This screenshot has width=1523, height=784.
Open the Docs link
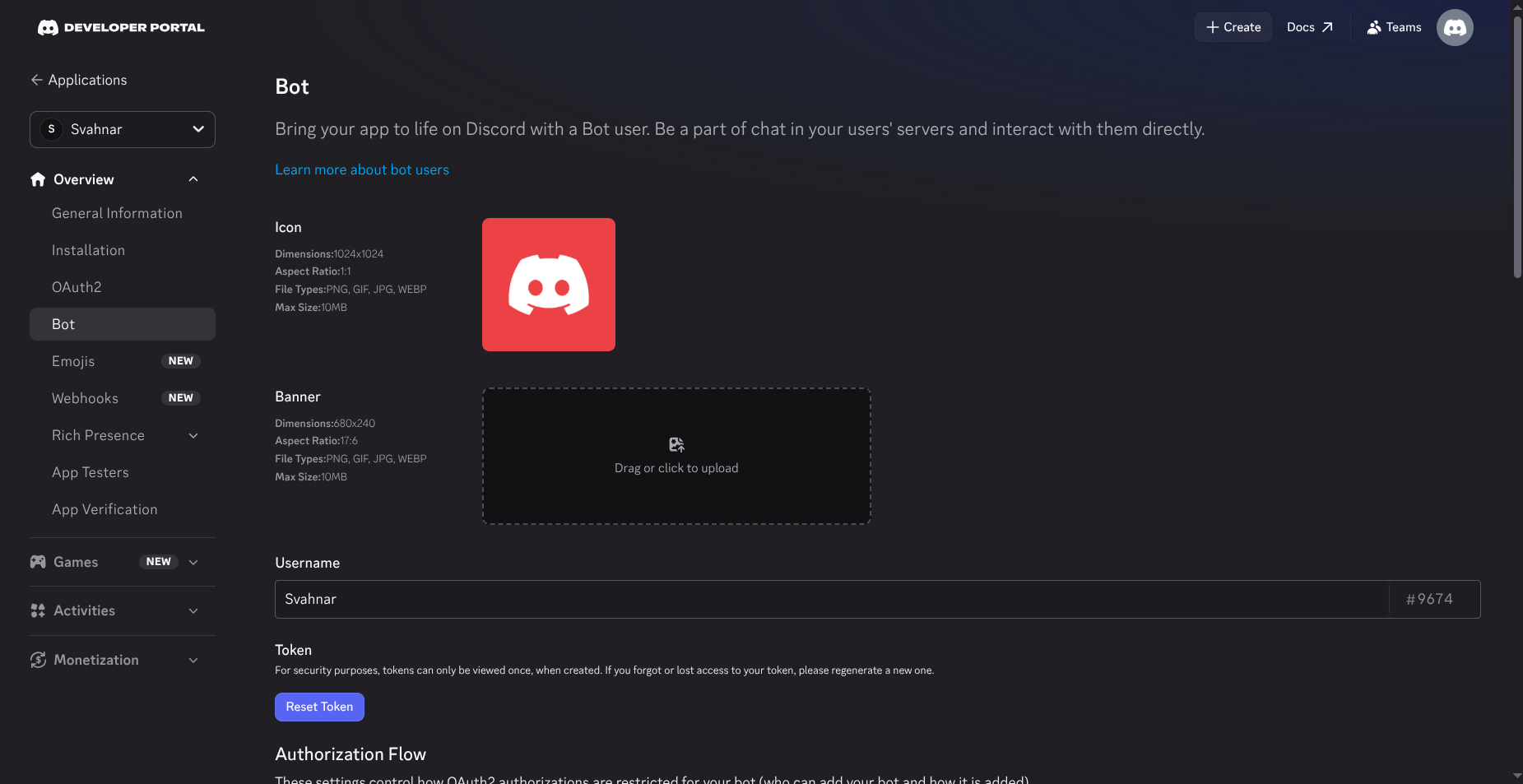click(1309, 27)
